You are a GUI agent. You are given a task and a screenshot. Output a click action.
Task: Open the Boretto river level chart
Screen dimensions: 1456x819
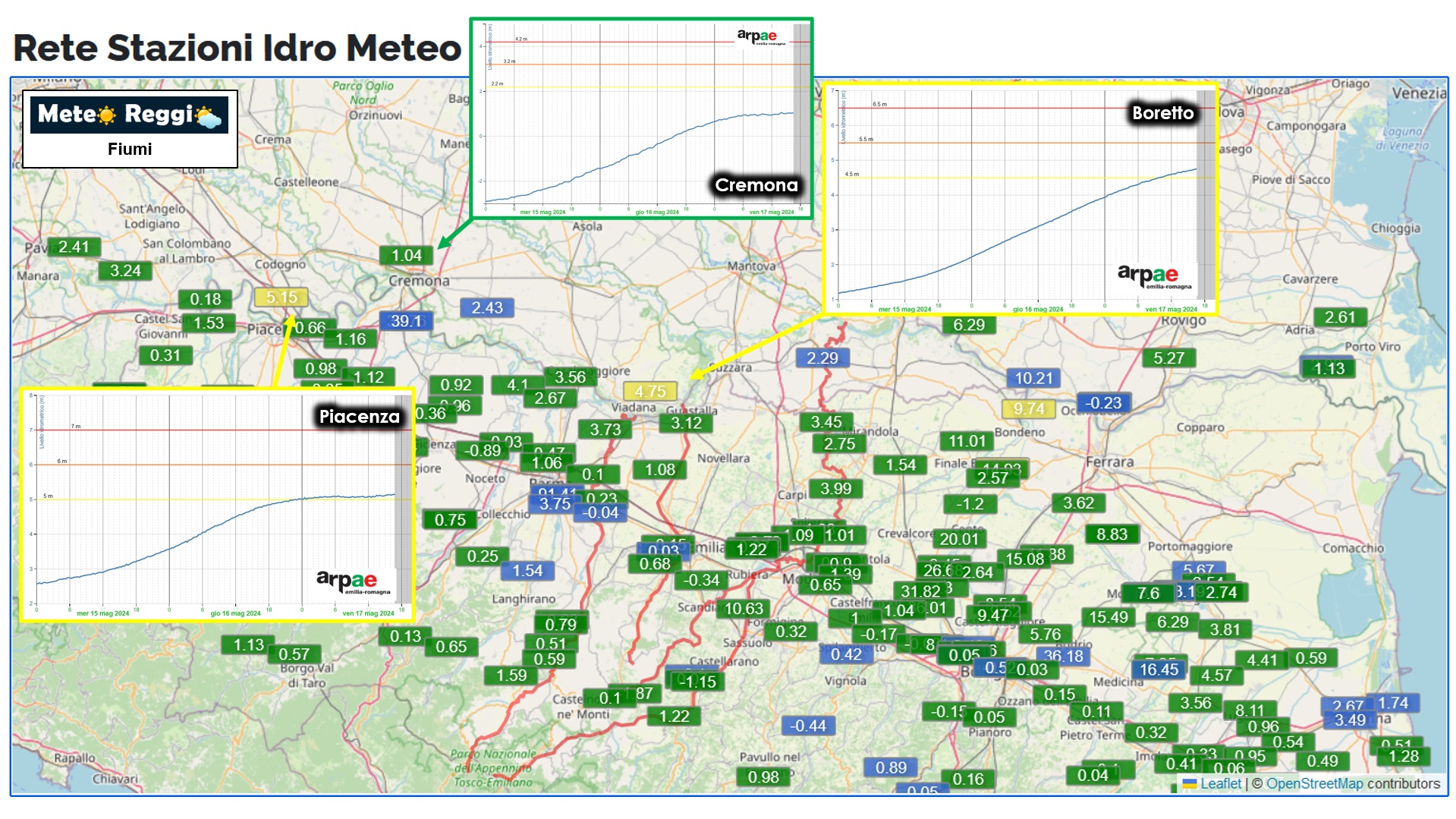[1020, 199]
